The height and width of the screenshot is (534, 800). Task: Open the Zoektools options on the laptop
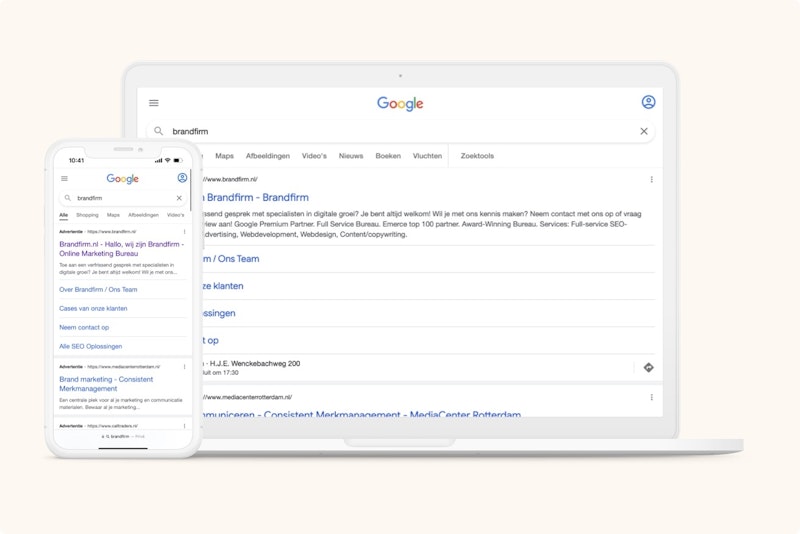click(477, 156)
